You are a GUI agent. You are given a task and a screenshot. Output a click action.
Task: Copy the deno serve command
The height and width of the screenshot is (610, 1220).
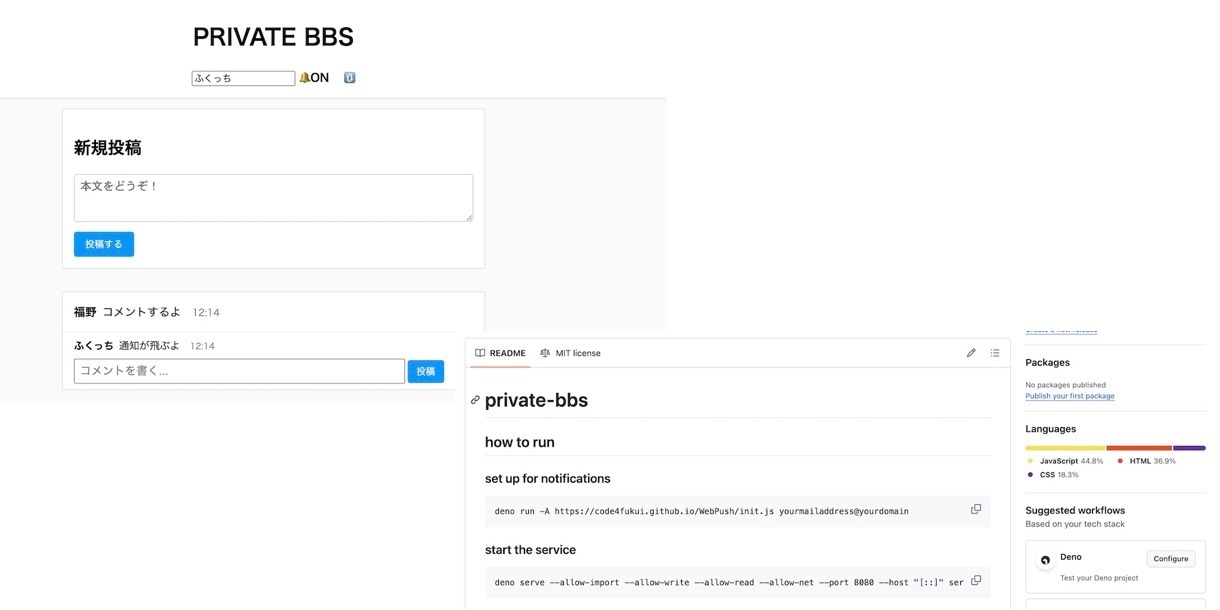pos(976,580)
